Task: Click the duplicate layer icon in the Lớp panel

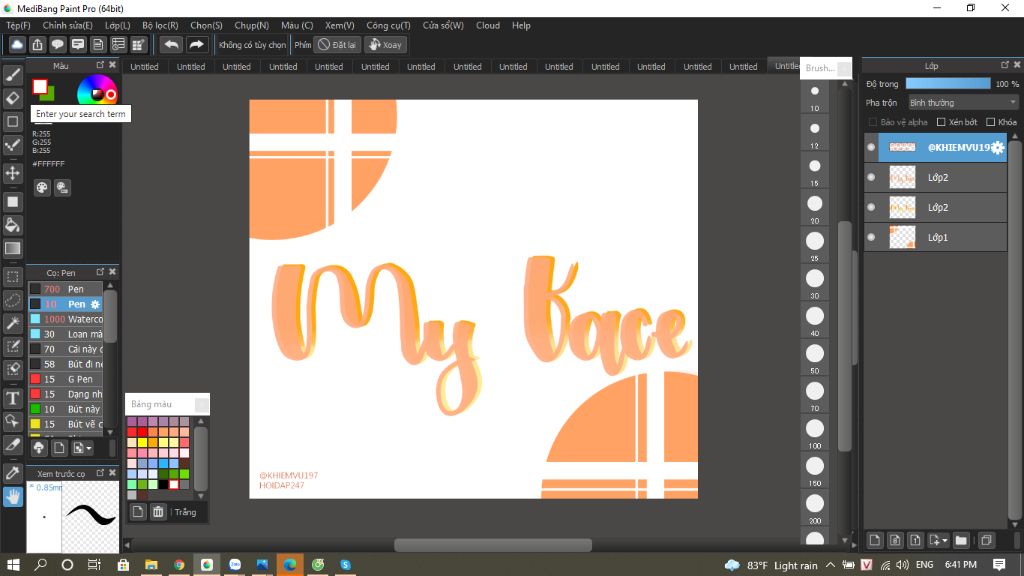Action: (986, 540)
